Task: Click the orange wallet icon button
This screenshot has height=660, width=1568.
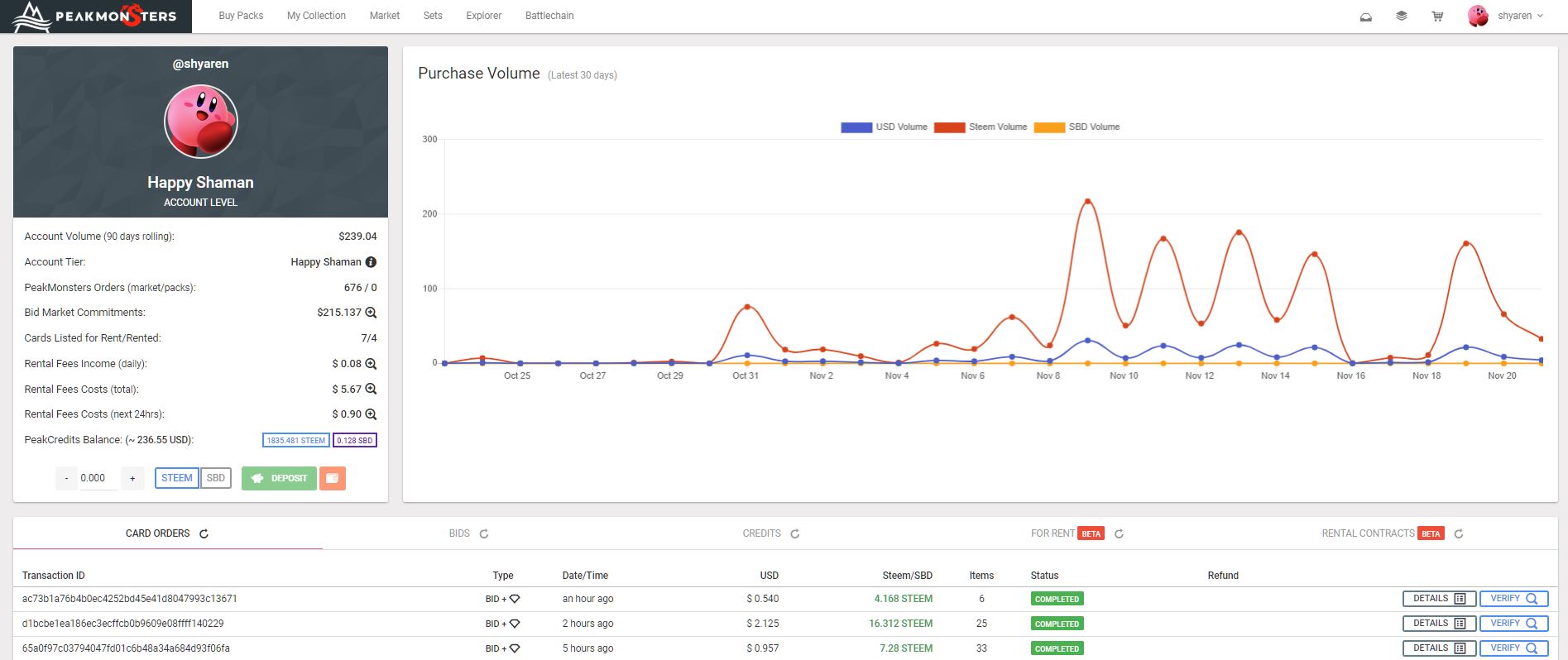Action: [x=333, y=478]
